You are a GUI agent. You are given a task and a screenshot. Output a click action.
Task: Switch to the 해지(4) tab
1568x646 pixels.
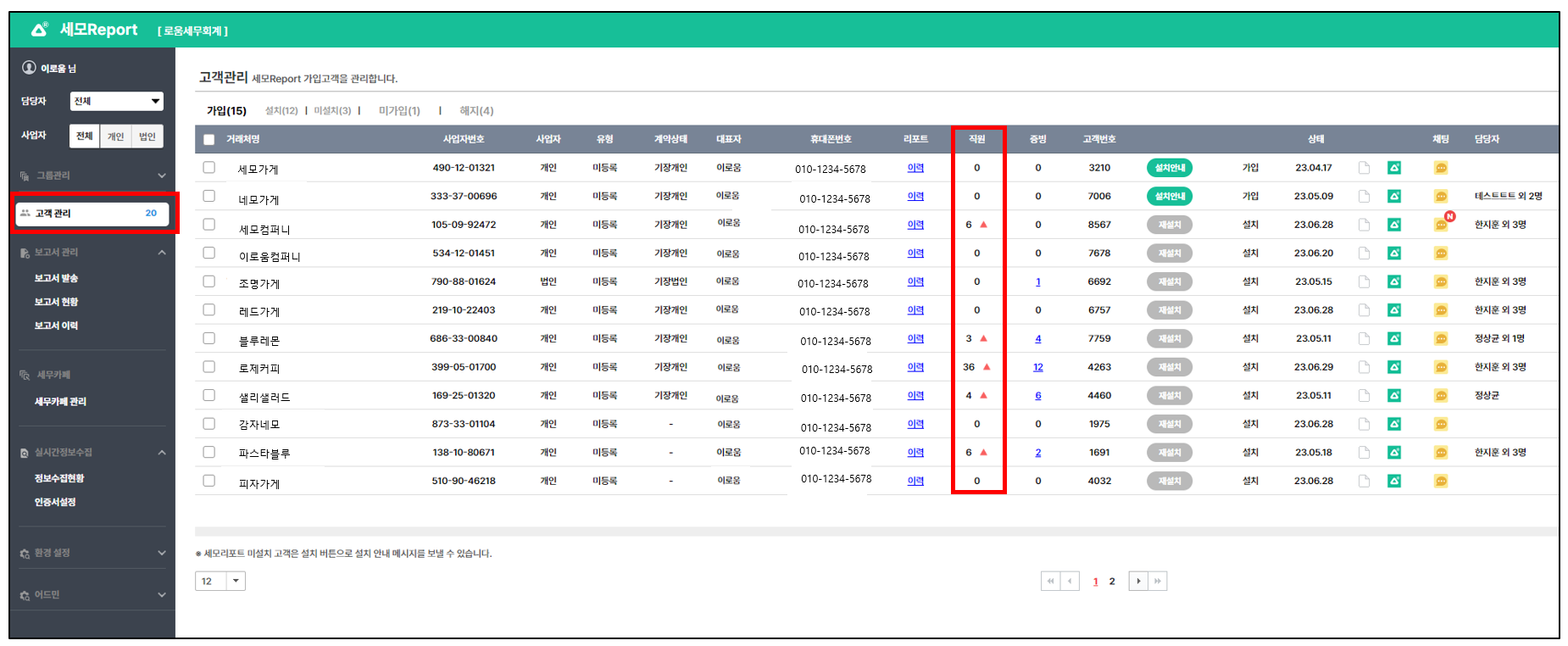(476, 111)
